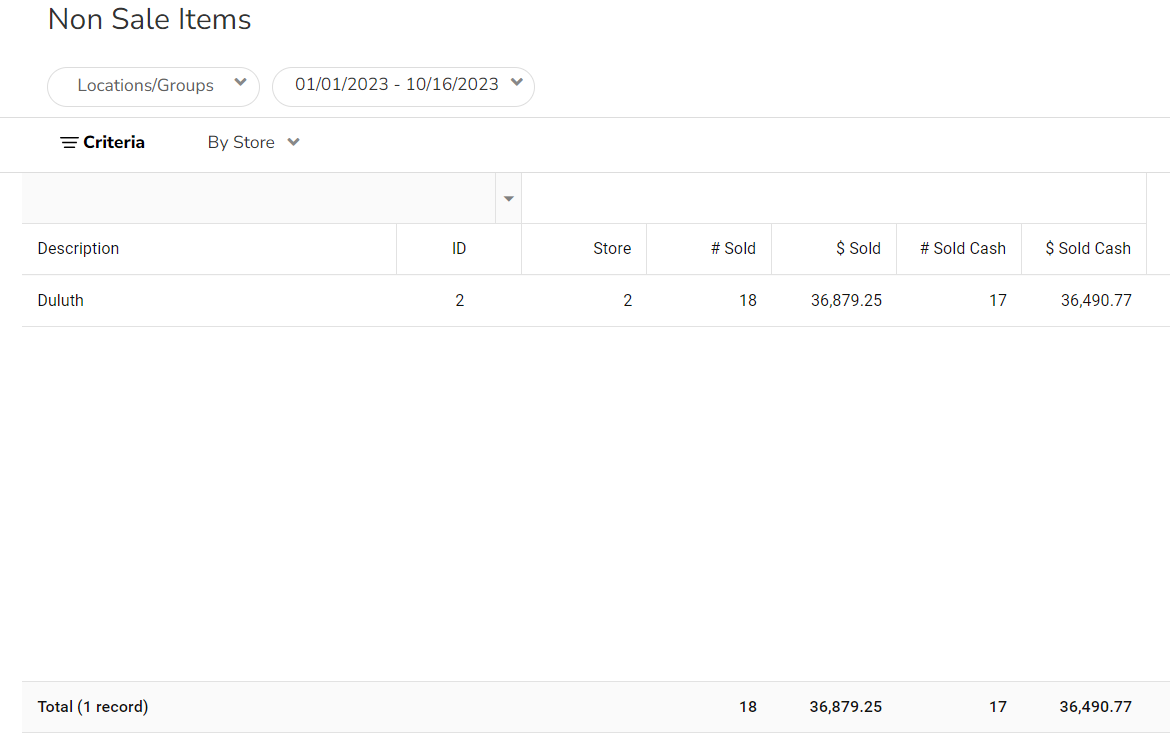Viewport: 1170px width, 743px height.
Task: Click the # Sold Cash header
Action: [x=962, y=249]
